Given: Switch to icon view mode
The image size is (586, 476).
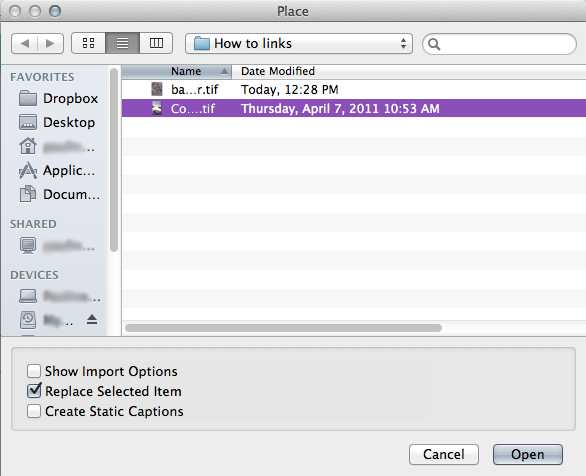Looking at the screenshot, I should coord(88,43).
